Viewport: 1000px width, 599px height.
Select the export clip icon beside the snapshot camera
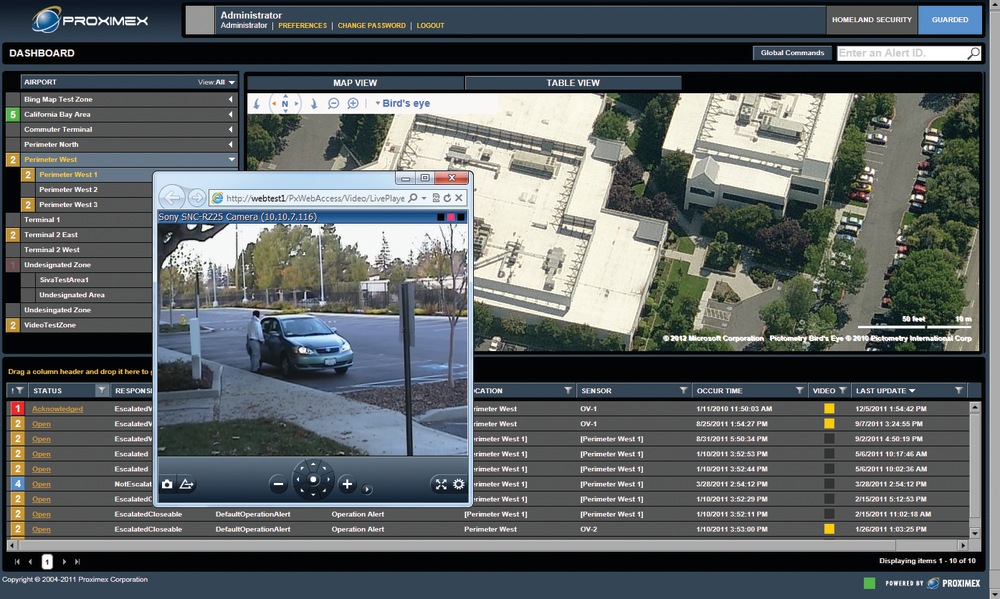[188, 483]
